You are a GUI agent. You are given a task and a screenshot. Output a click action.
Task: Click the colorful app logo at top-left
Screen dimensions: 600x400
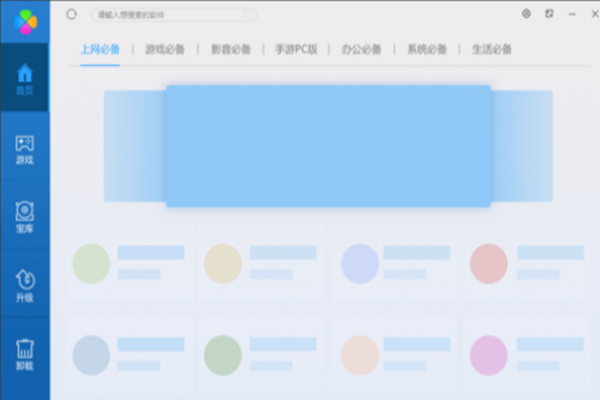[x=24, y=19]
